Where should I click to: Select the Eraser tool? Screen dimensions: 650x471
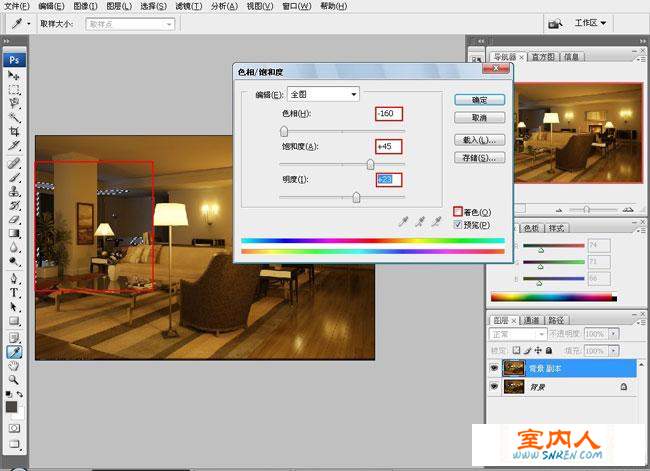point(14,219)
